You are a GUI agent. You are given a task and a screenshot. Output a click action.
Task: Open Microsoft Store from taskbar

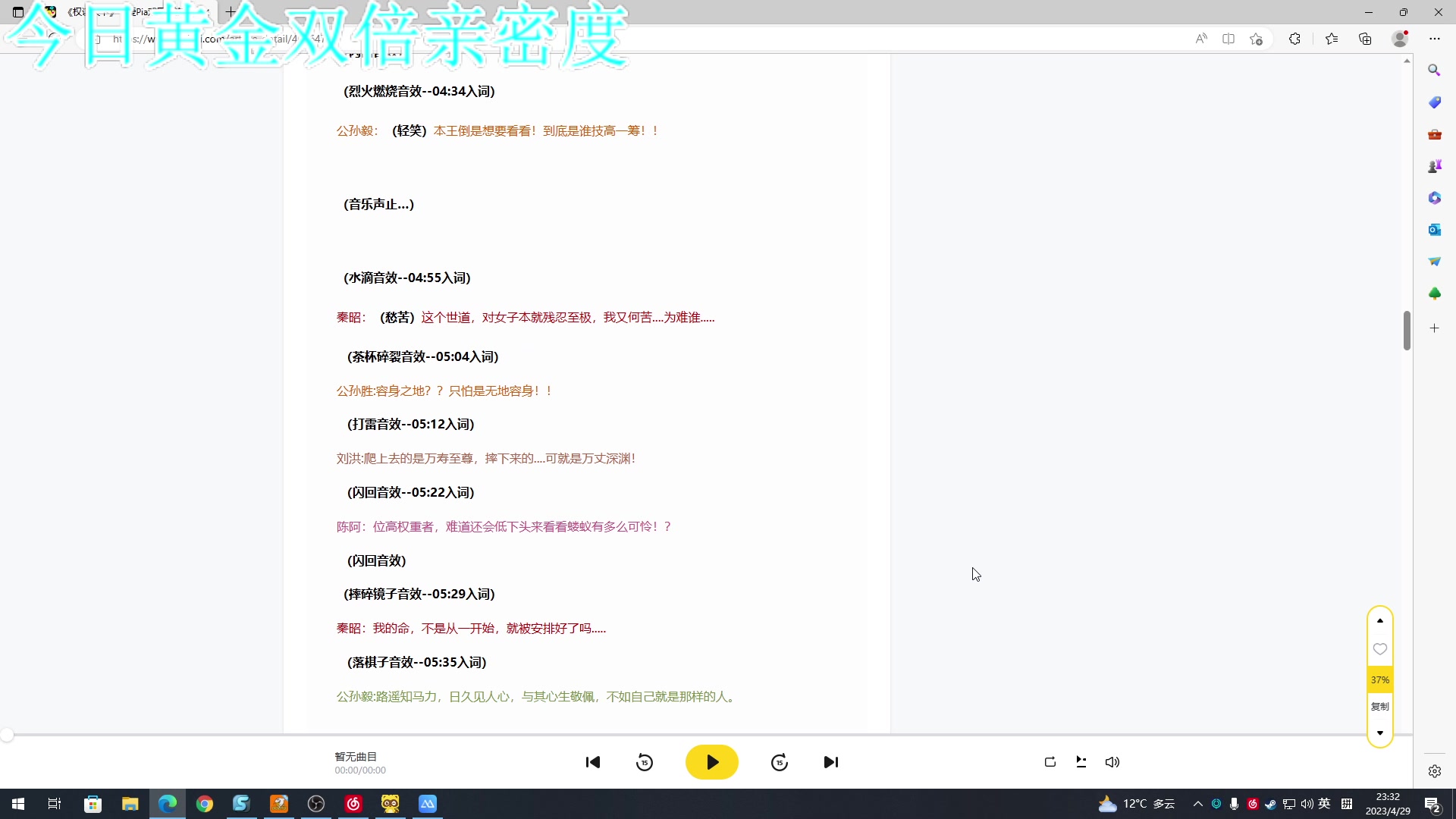[93, 804]
